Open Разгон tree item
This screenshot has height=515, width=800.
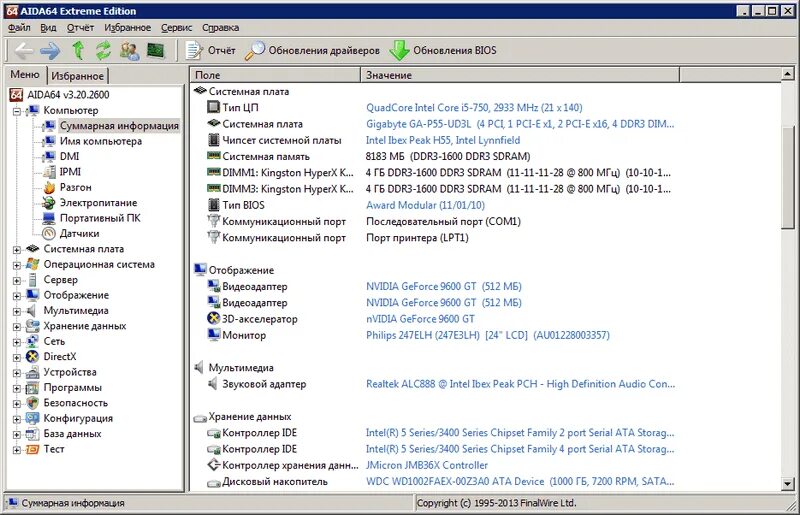click(75, 187)
